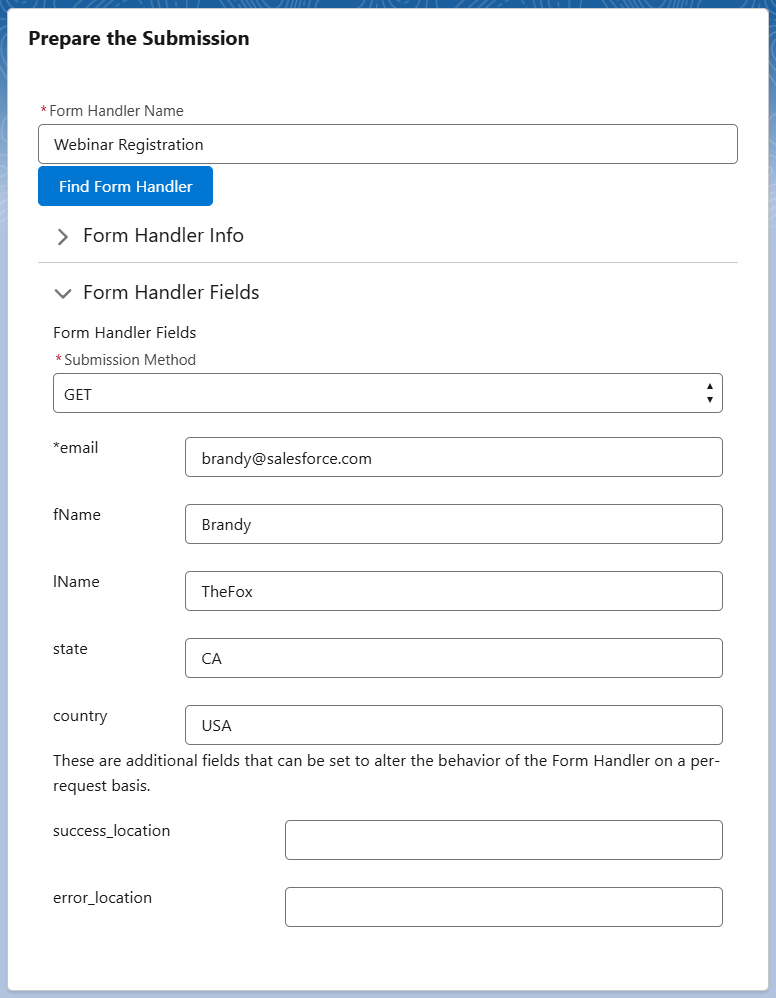Collapse the Form Handler Fields chevron

click(62, 293)
